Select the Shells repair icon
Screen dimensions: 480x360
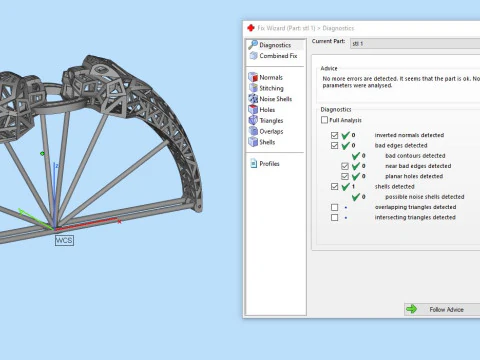coord(253,142)
